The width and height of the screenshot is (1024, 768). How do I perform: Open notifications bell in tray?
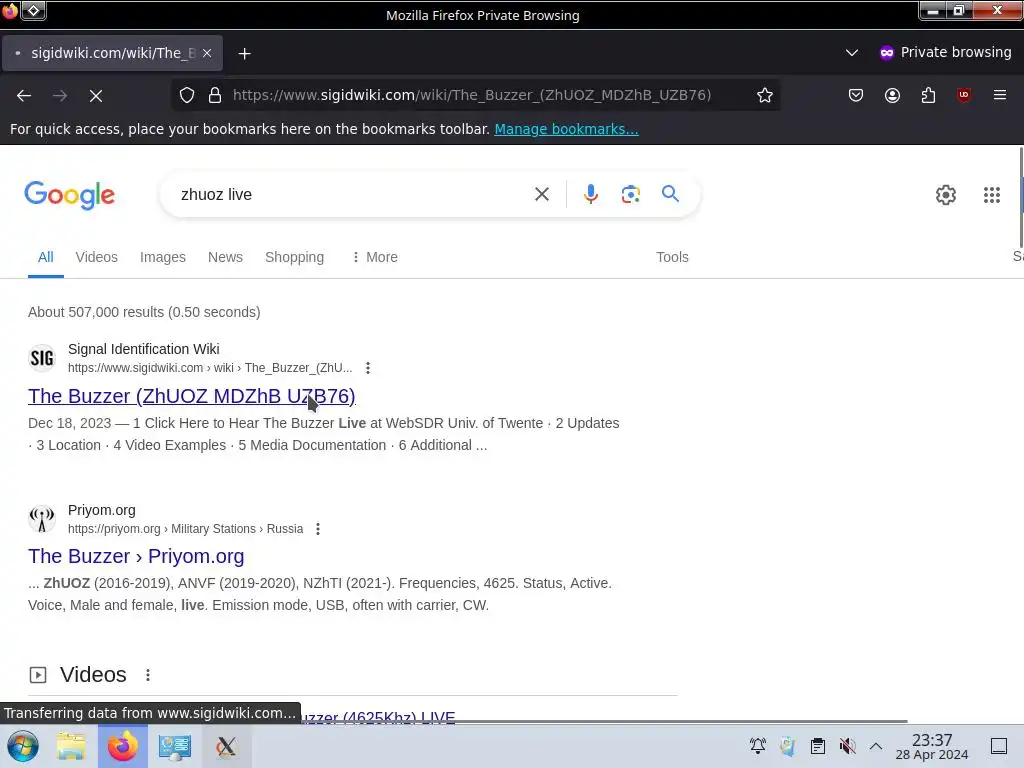(x=758, y=746)
